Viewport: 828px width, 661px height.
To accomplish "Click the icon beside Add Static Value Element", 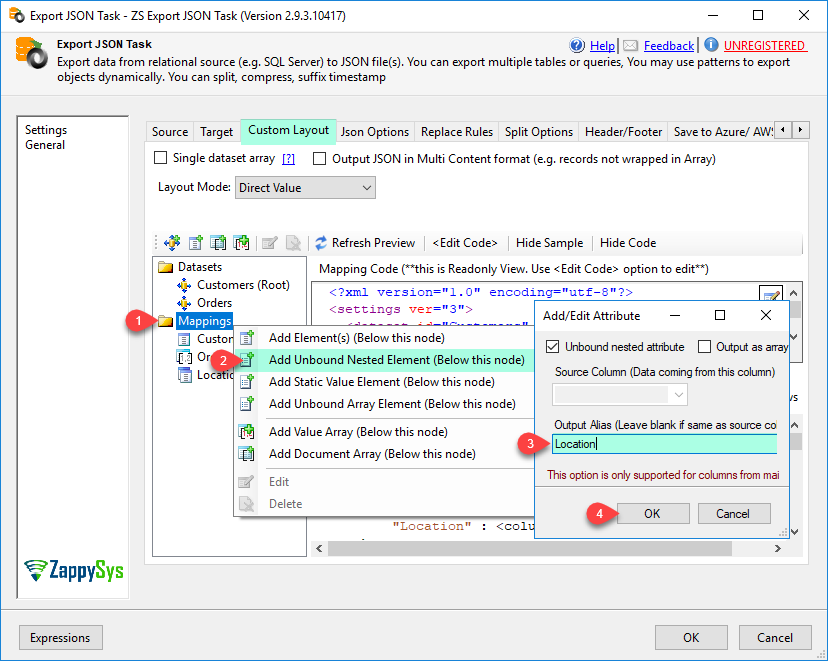I will (x=247, y=382).
